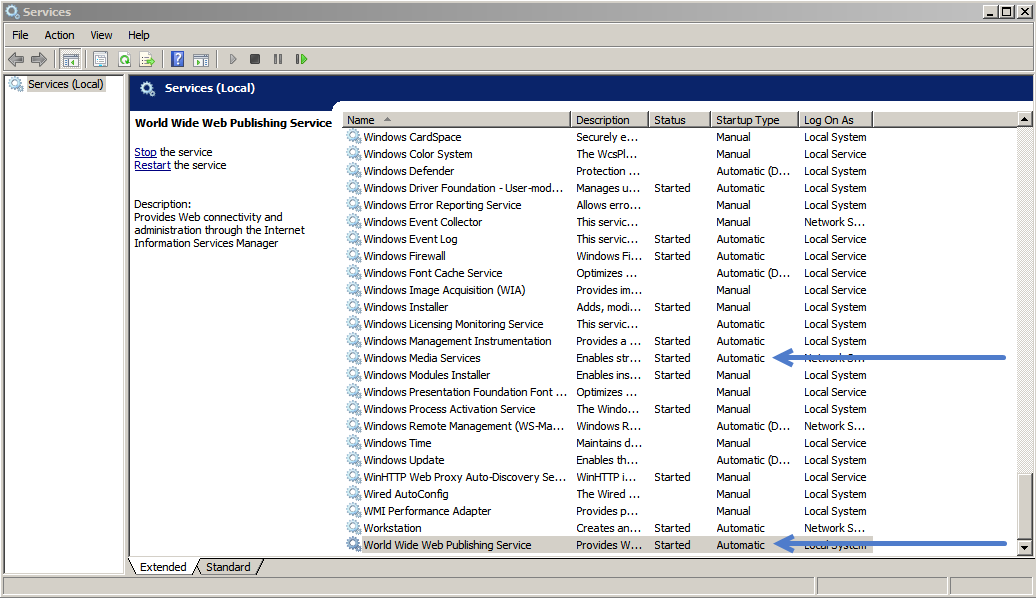Click the Stop Service square icon
Screen dimensions: 1036x598
[255, 59]
